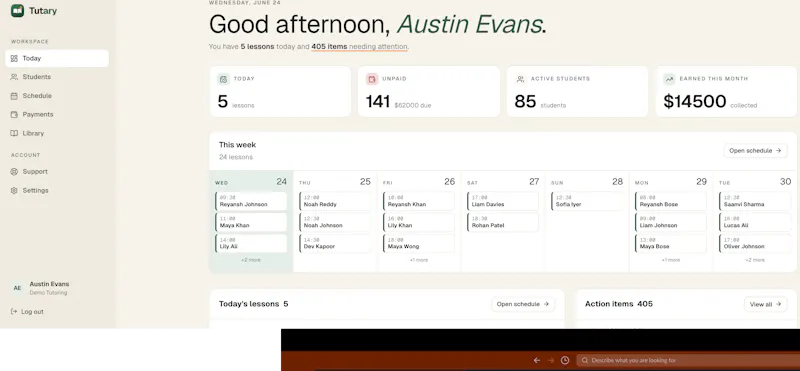Open the Earned This Month $14500 card
The image size is (800, 371).
(x=726, y=91)
